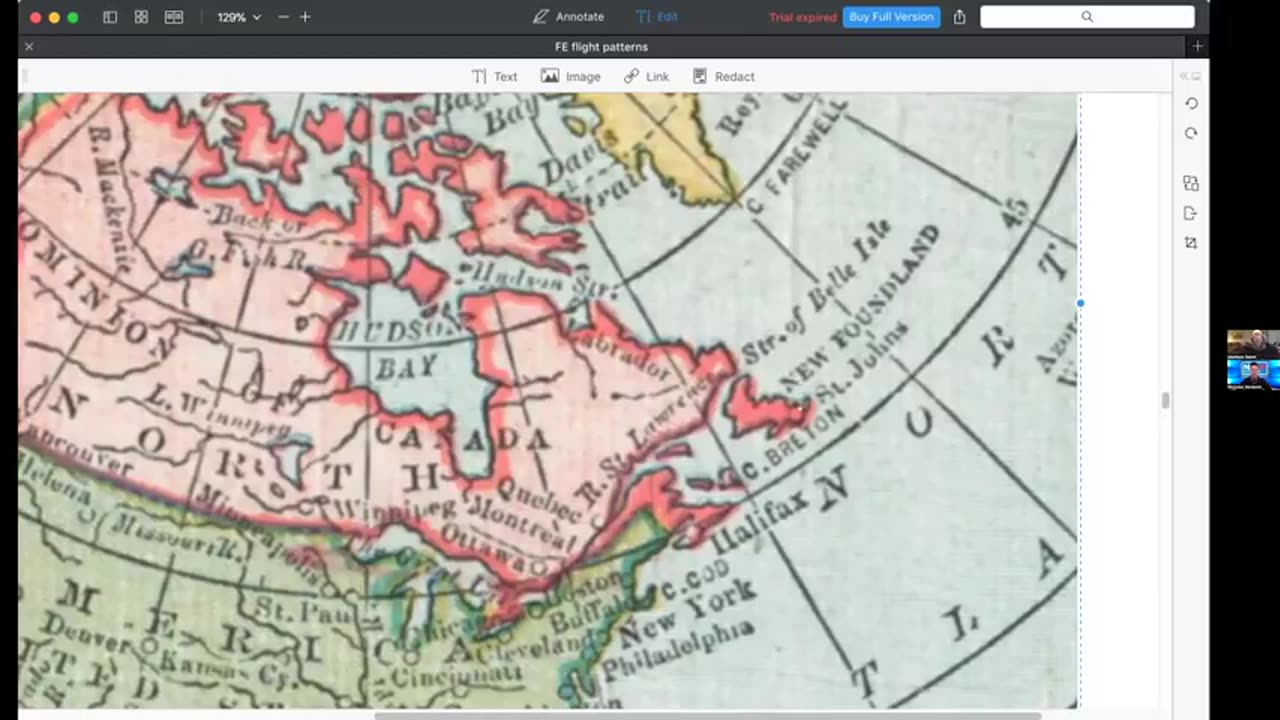Click the horizontal scrollbar at the bottom
1280x720 pixels.
pos(708,715)
